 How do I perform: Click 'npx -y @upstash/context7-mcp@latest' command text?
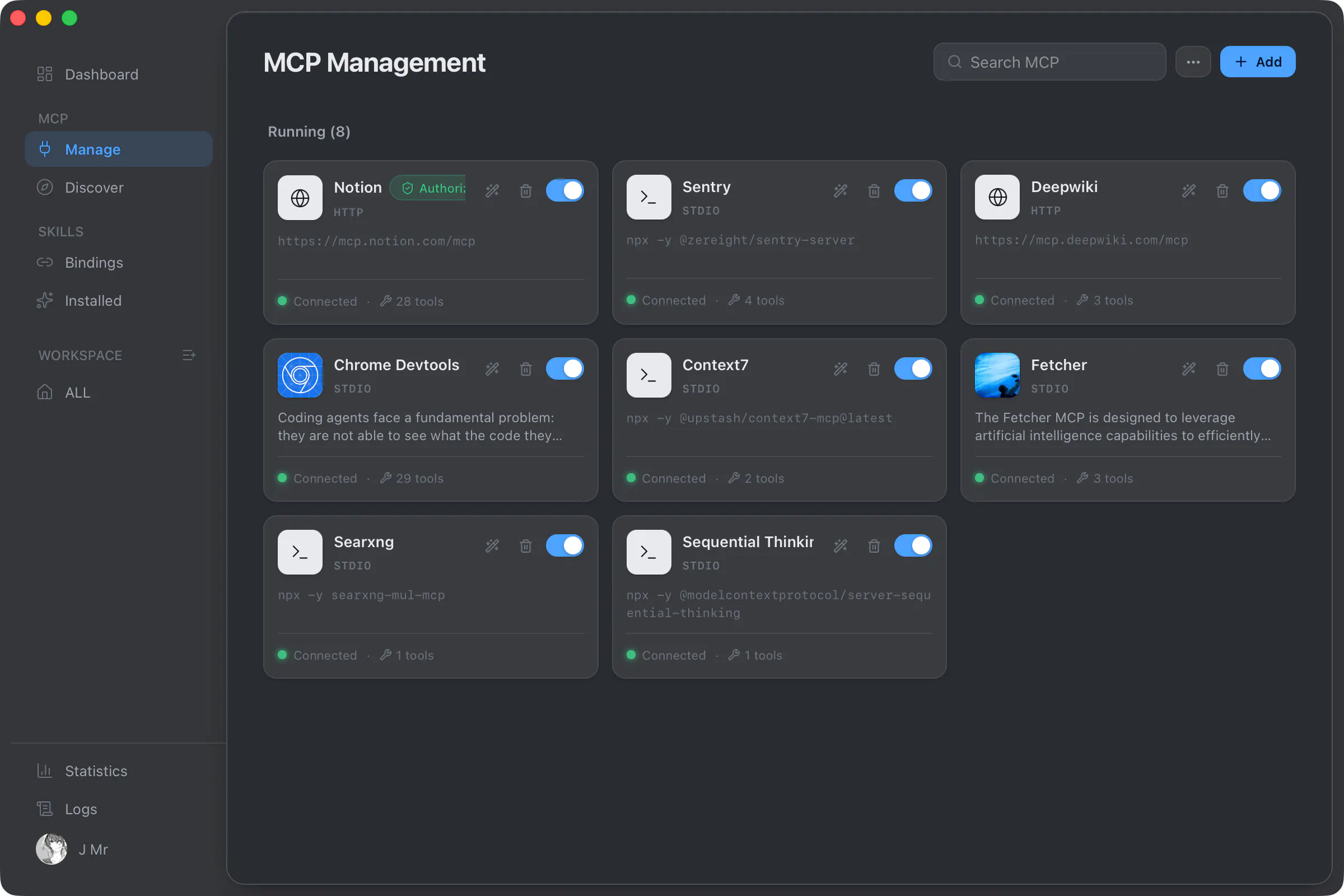(x=759, y=418)
